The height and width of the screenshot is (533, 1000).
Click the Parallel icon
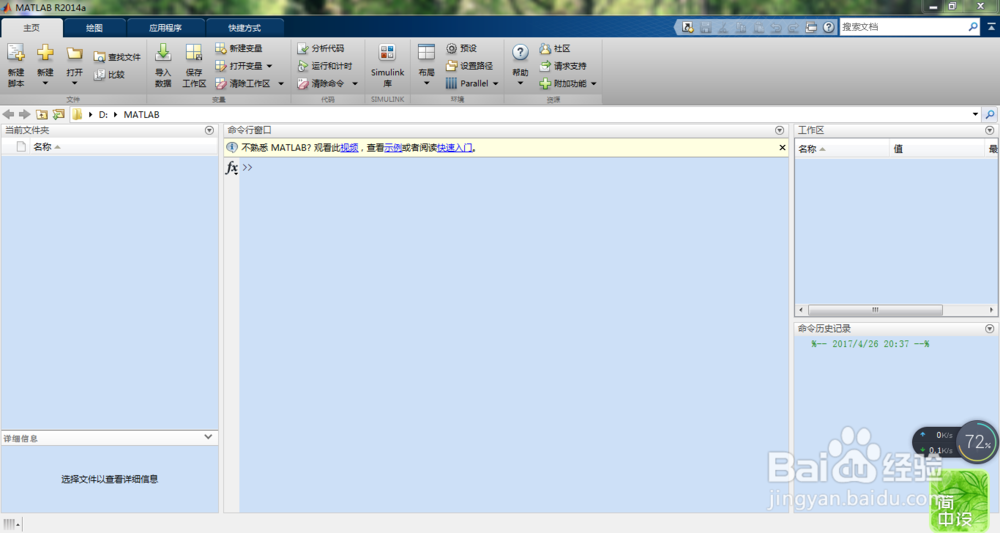point(452,84)
